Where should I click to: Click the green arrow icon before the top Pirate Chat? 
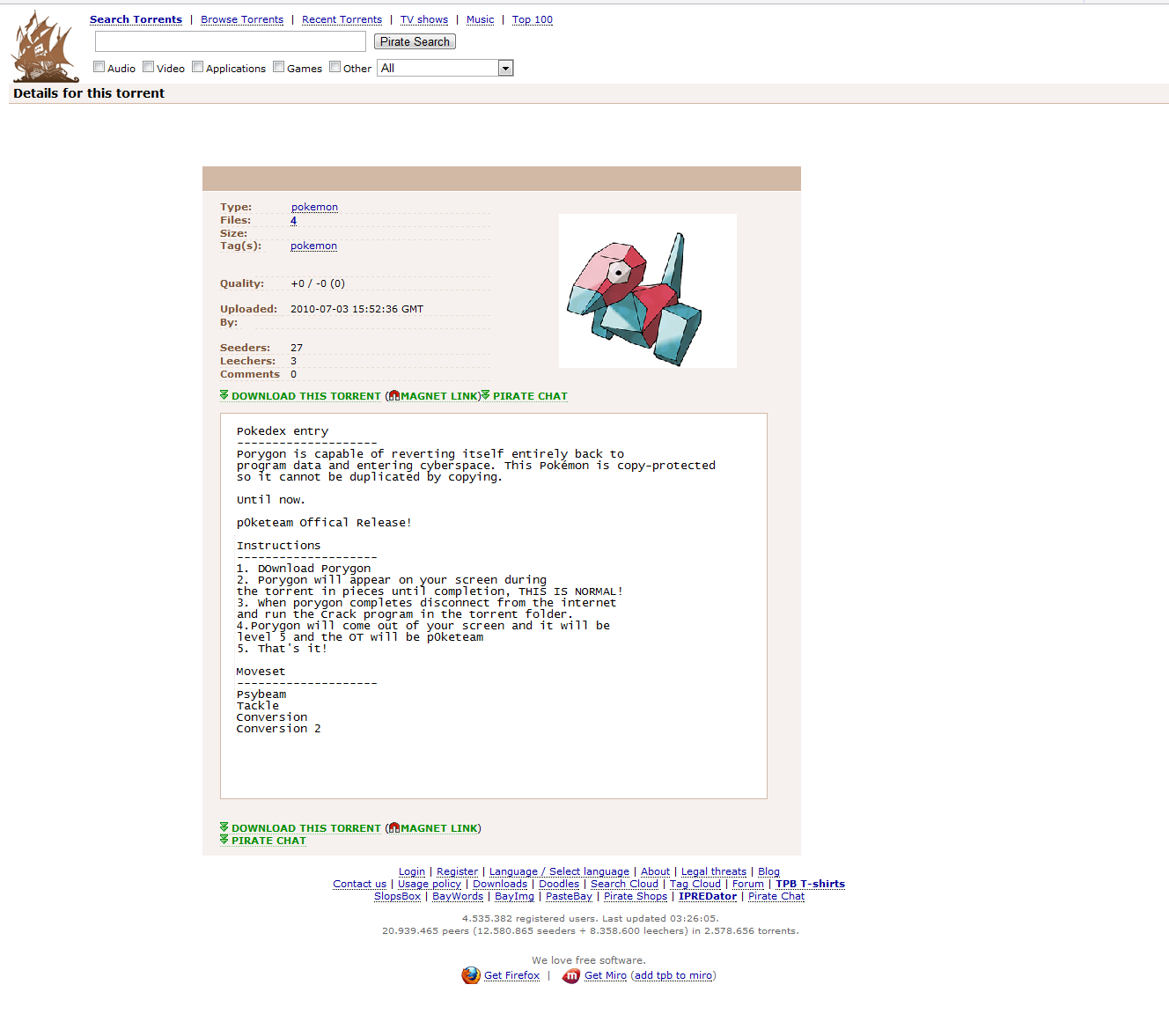pyautogui.click(x=486, y=395)
